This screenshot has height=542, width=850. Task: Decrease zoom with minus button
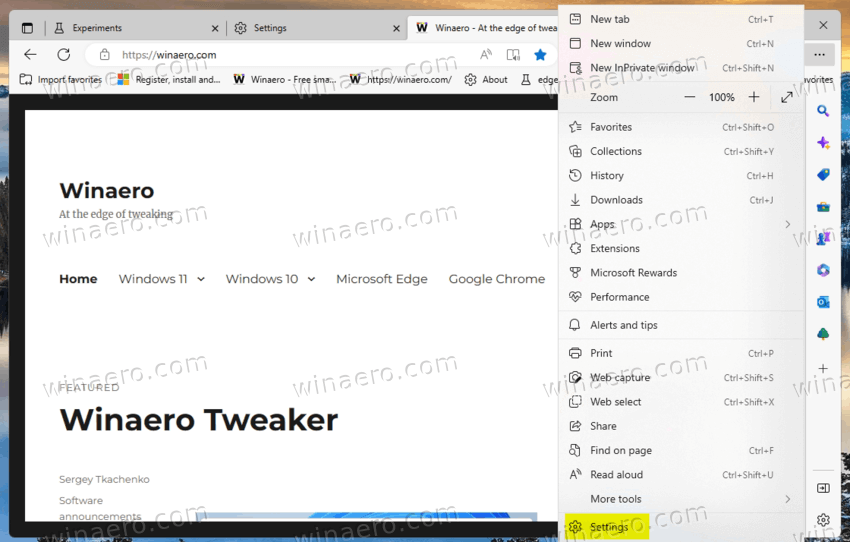coord(690,97)
